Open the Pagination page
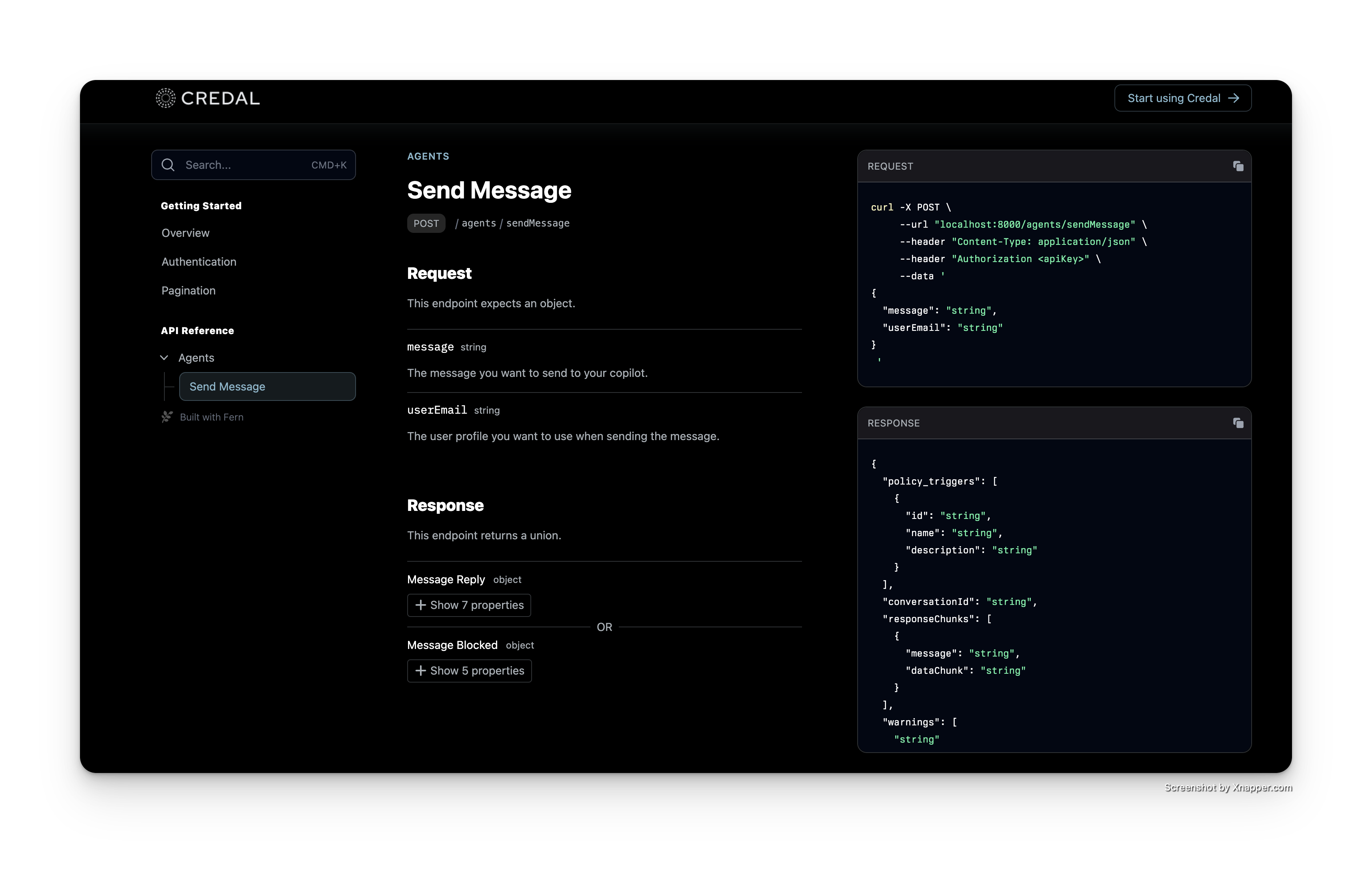Image resolution: width=1372 pixels, height=873 pixels. point(188,290)
